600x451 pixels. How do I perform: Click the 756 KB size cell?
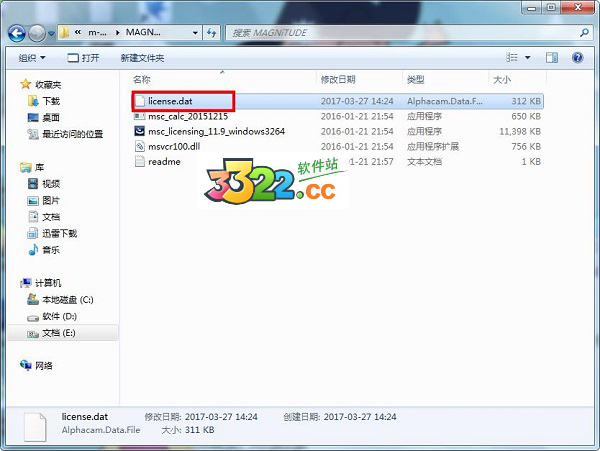pos(526,147)
